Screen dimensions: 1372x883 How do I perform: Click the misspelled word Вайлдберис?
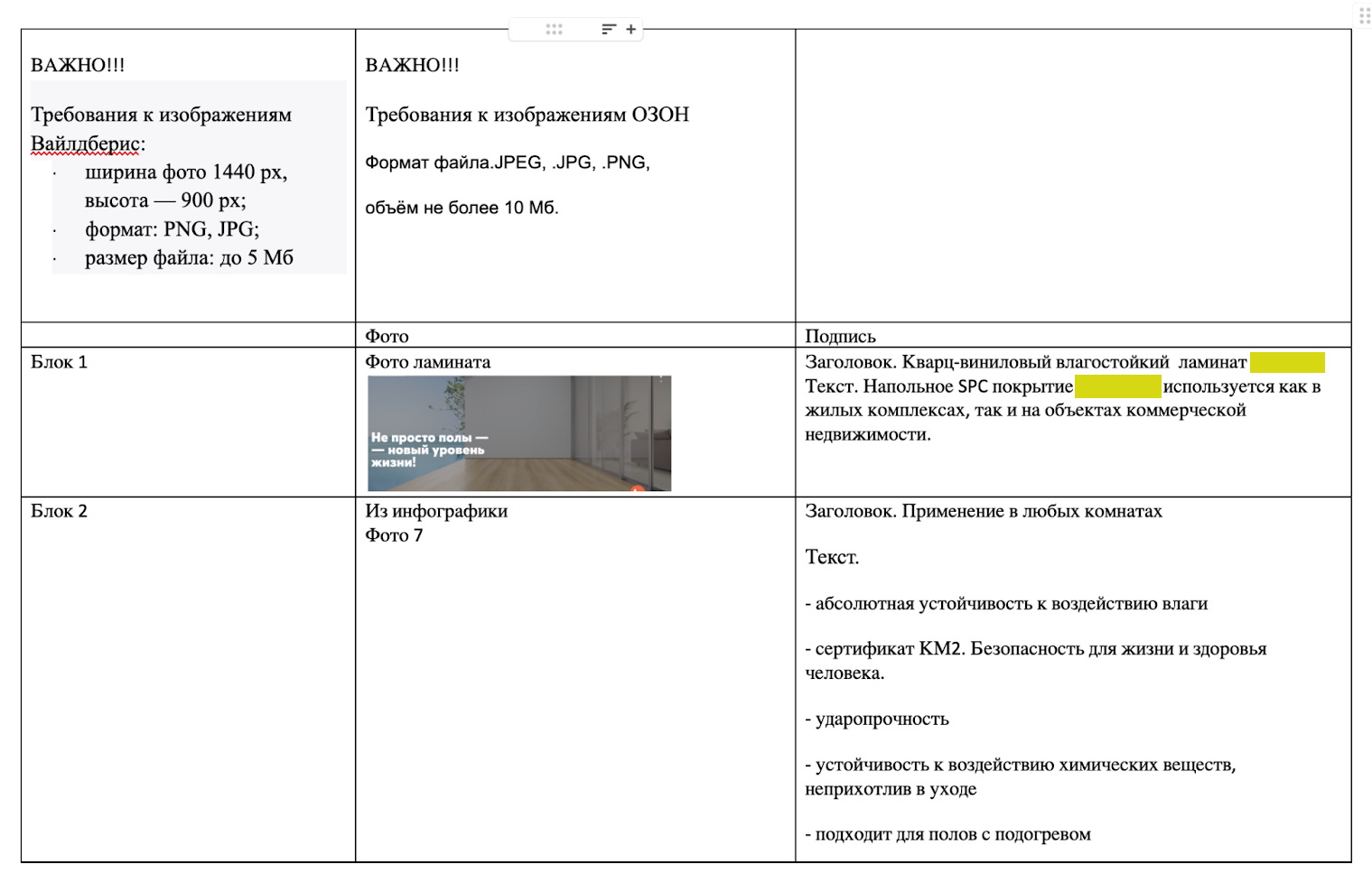[86, 144]
